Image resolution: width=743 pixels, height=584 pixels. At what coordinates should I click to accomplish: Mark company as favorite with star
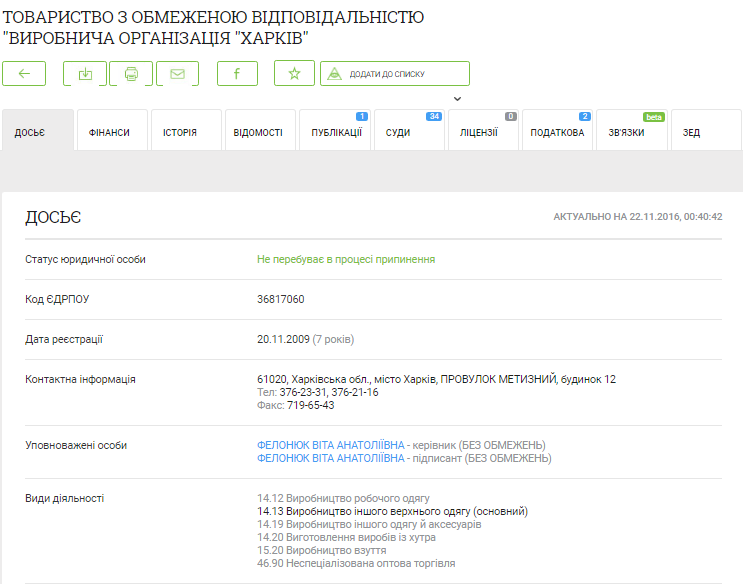[294, 74]
